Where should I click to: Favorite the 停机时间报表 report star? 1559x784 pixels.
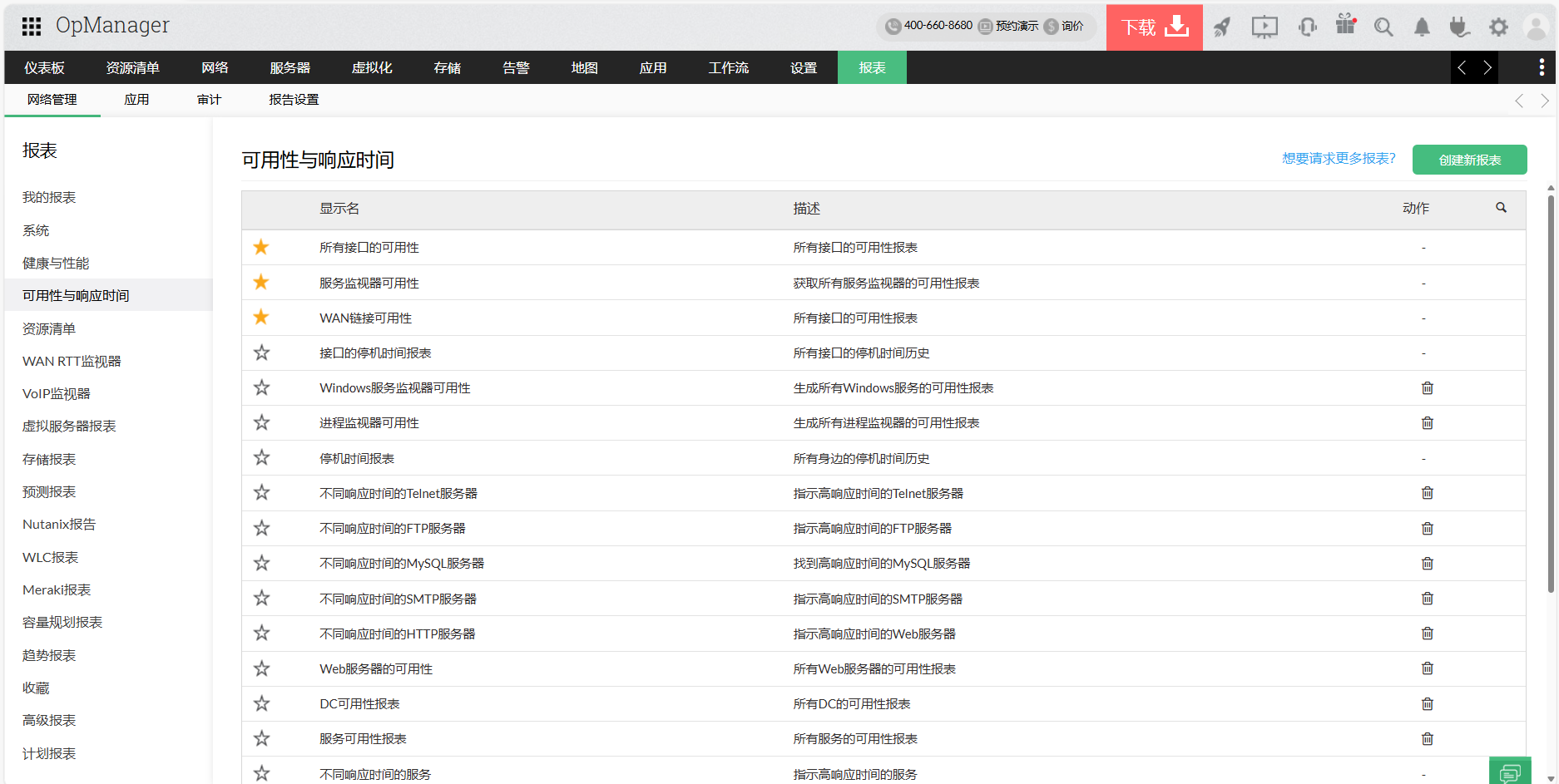pyautogui.click(x=261, y=457)
